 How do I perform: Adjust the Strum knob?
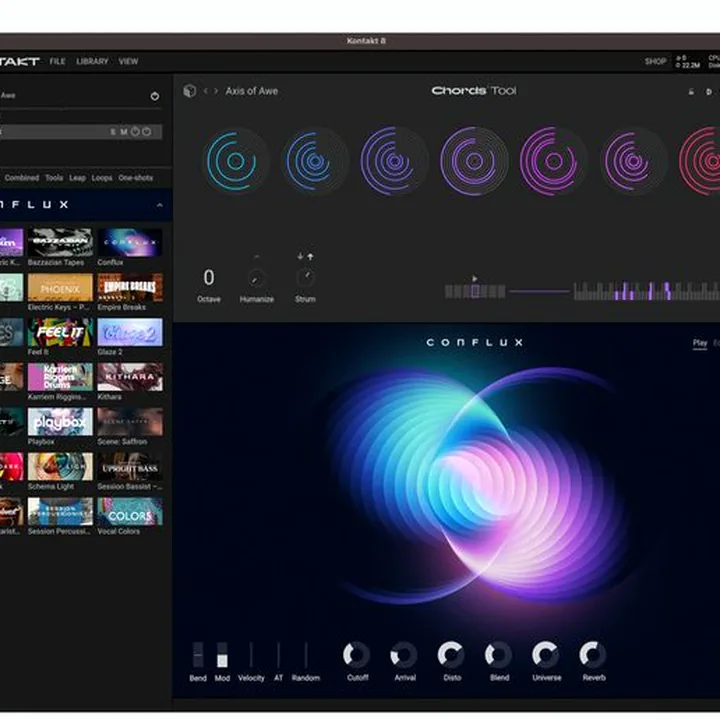tap(305, 277)
